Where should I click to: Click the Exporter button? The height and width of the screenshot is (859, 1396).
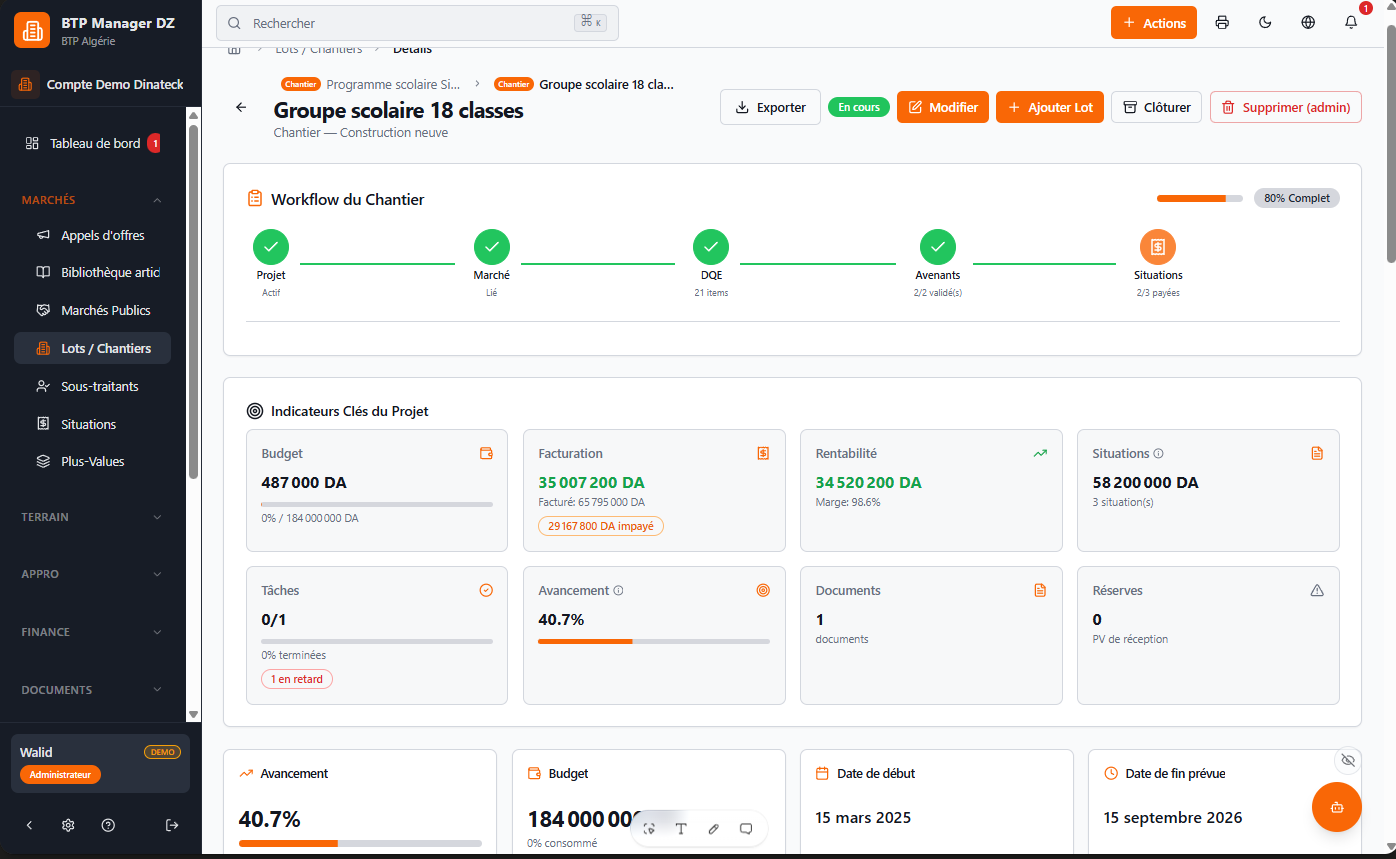pos(770,107)
